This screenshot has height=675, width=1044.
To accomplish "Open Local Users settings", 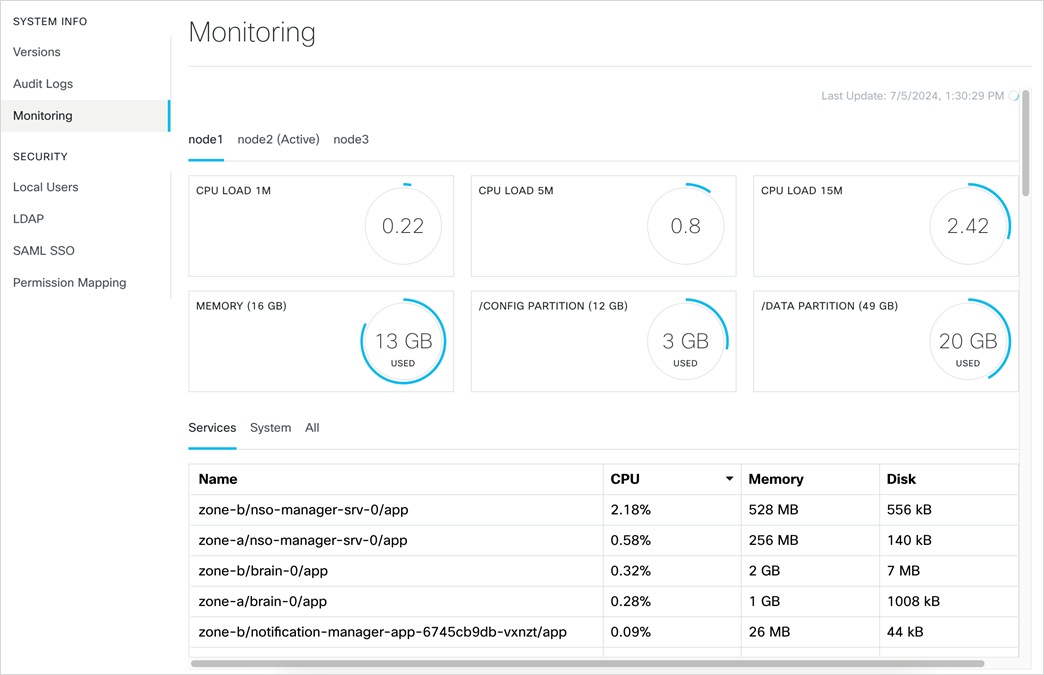I will 45,187.
